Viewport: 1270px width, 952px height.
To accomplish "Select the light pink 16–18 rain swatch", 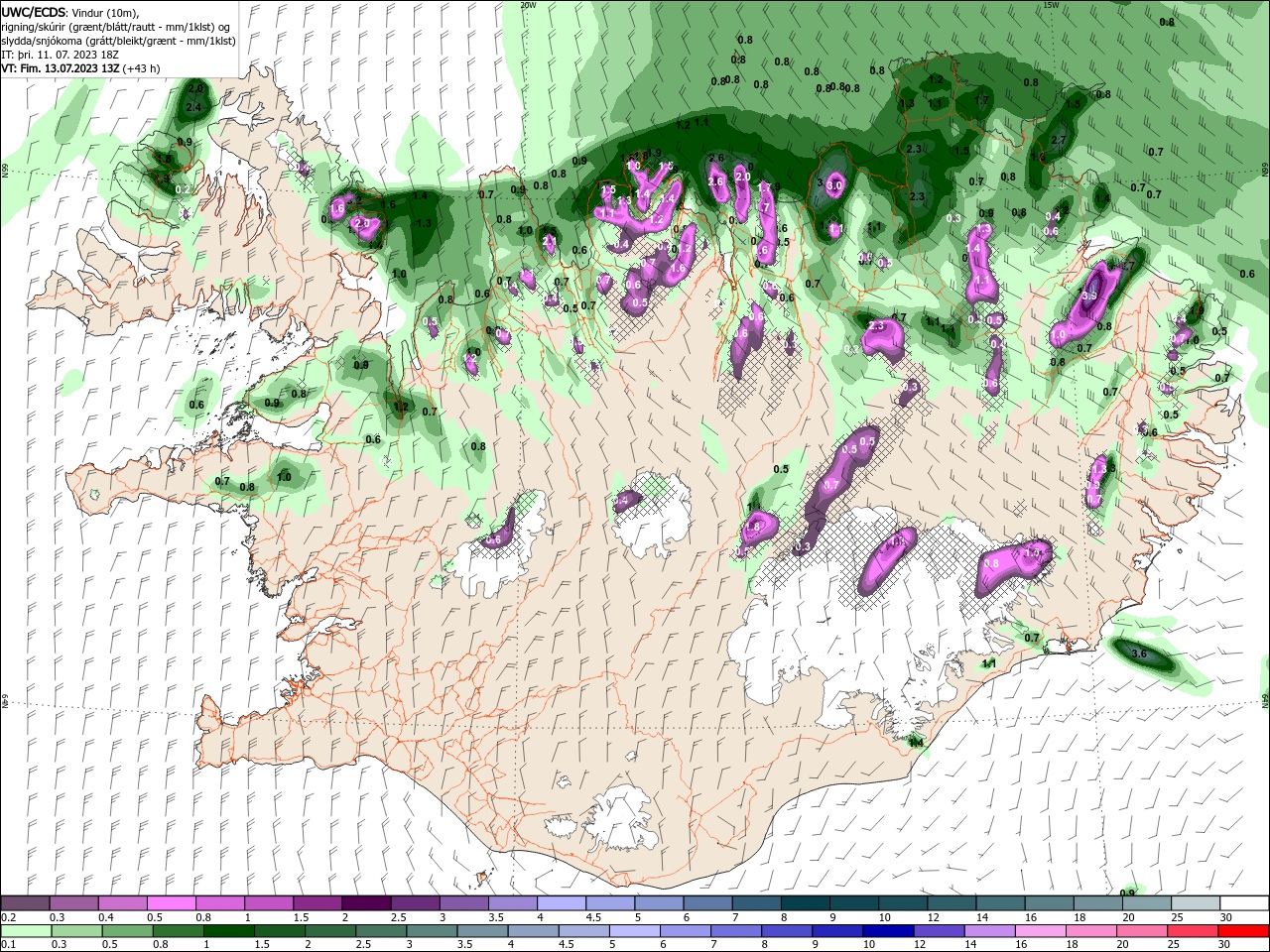I will point(1039,931).
